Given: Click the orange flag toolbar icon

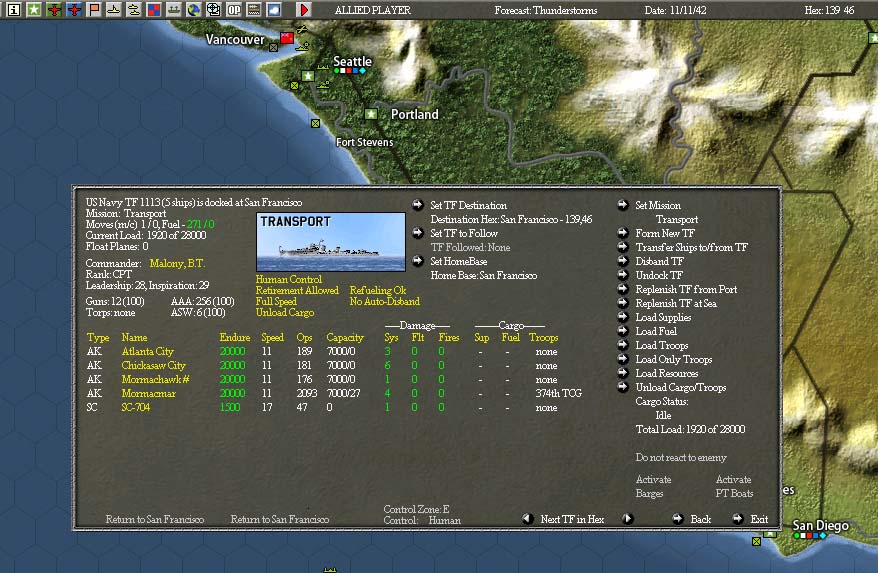Looking at the screenshot, I should coord(94,10).
